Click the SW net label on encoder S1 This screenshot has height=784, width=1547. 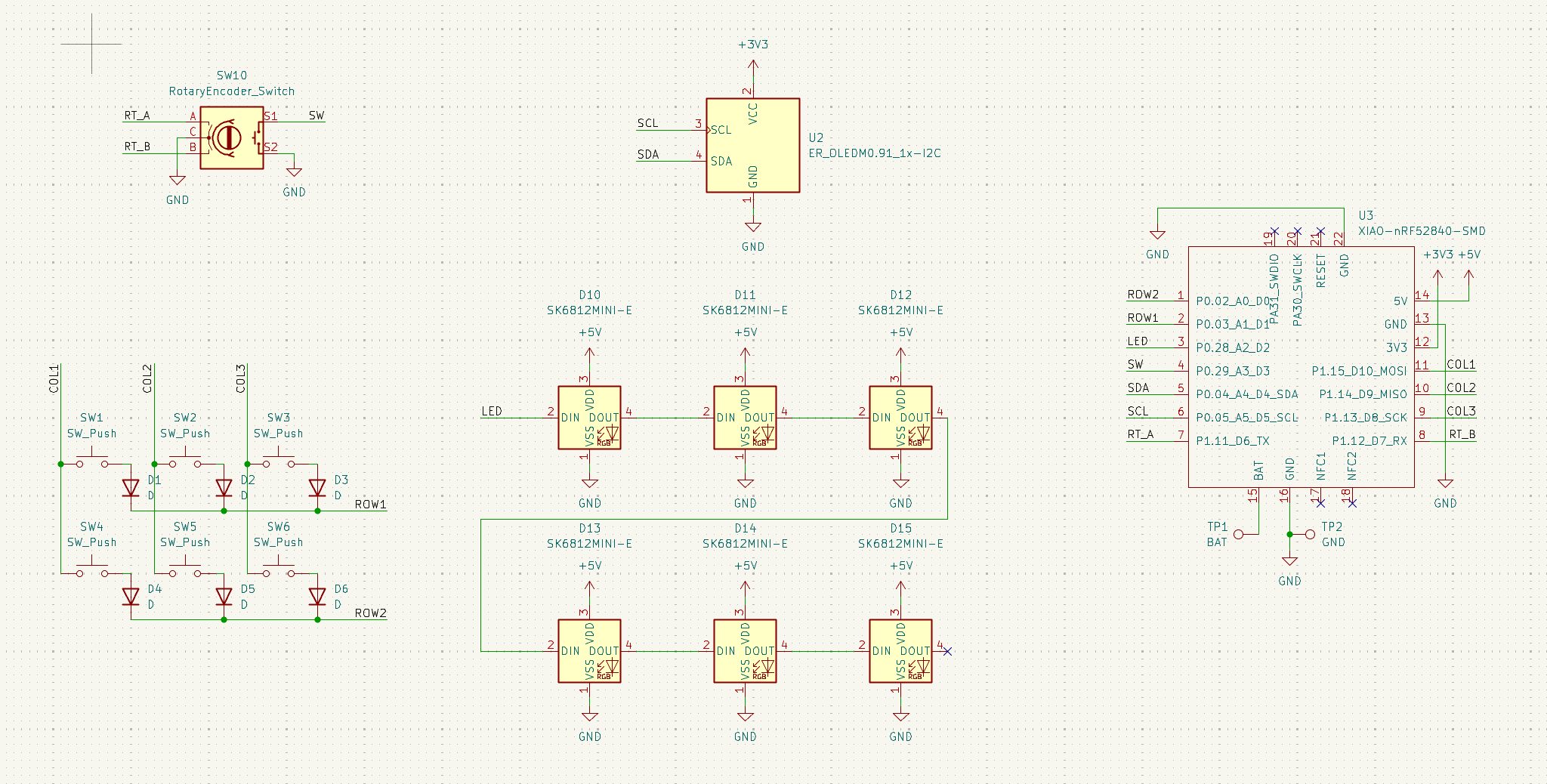317,116
